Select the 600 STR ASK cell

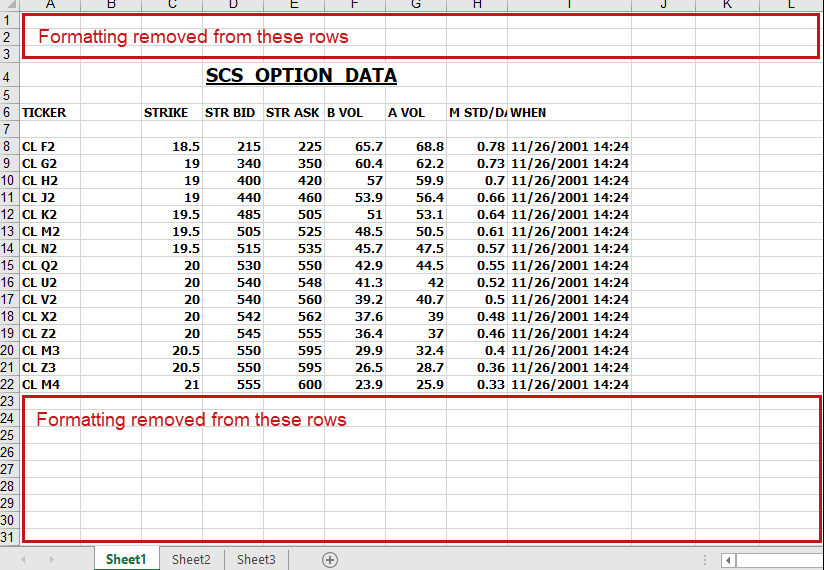(294, 385)
